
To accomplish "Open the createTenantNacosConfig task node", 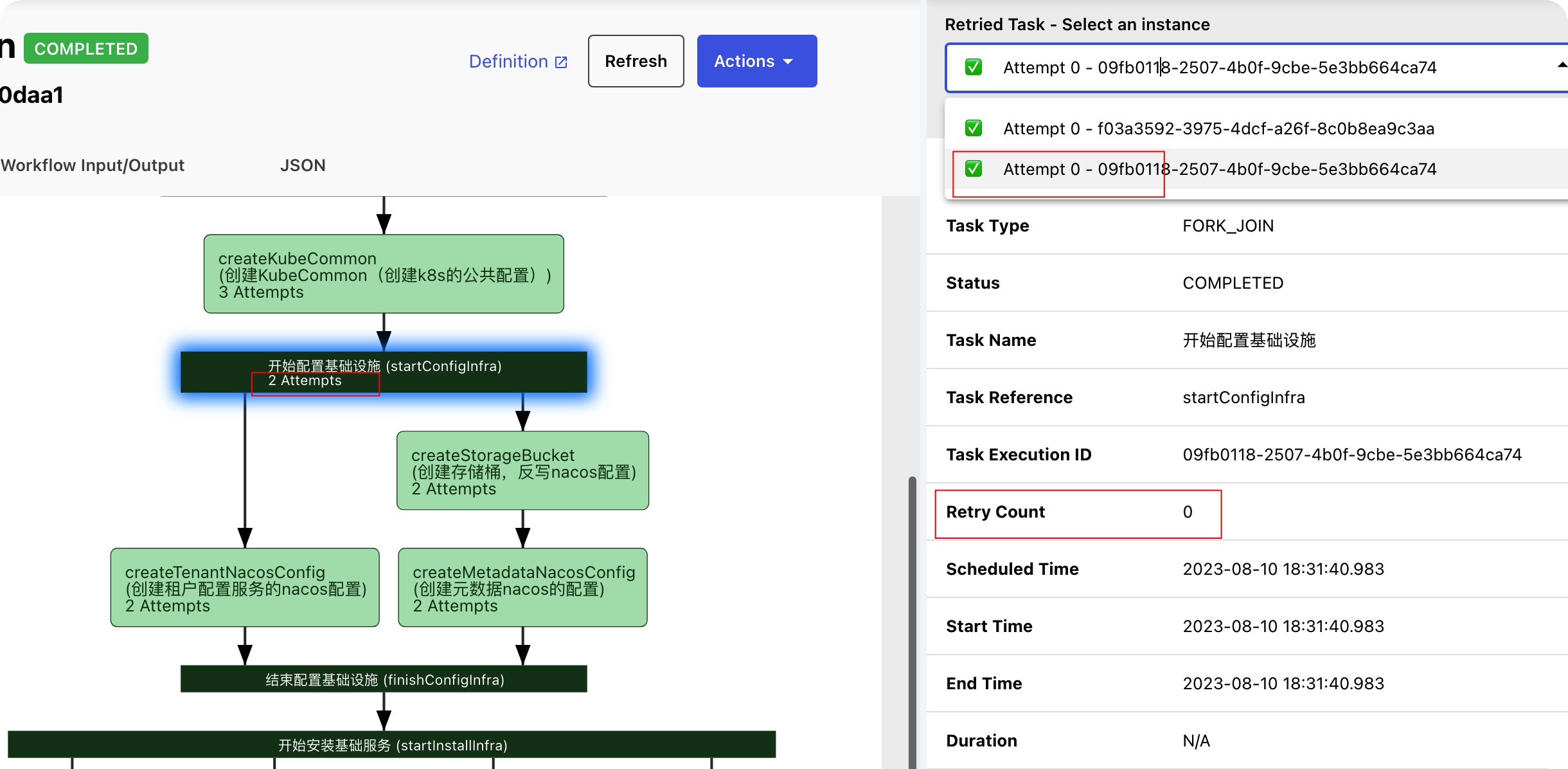I will point(245,588).
